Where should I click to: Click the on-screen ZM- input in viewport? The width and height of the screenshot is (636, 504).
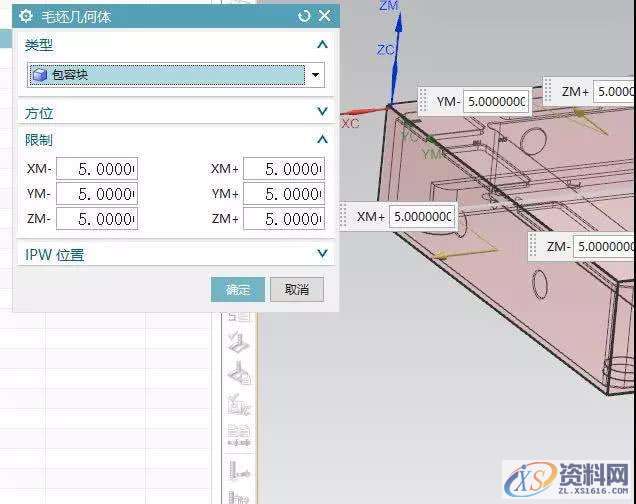[x=604, y=246]
